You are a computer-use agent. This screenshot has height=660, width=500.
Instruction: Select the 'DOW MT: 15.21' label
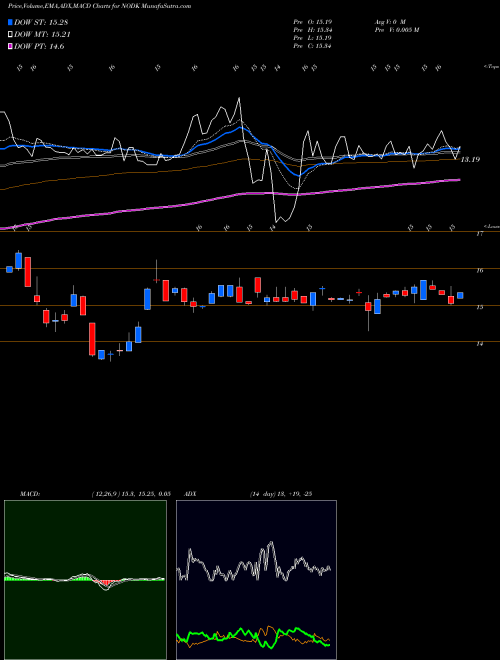click(43, 35)
